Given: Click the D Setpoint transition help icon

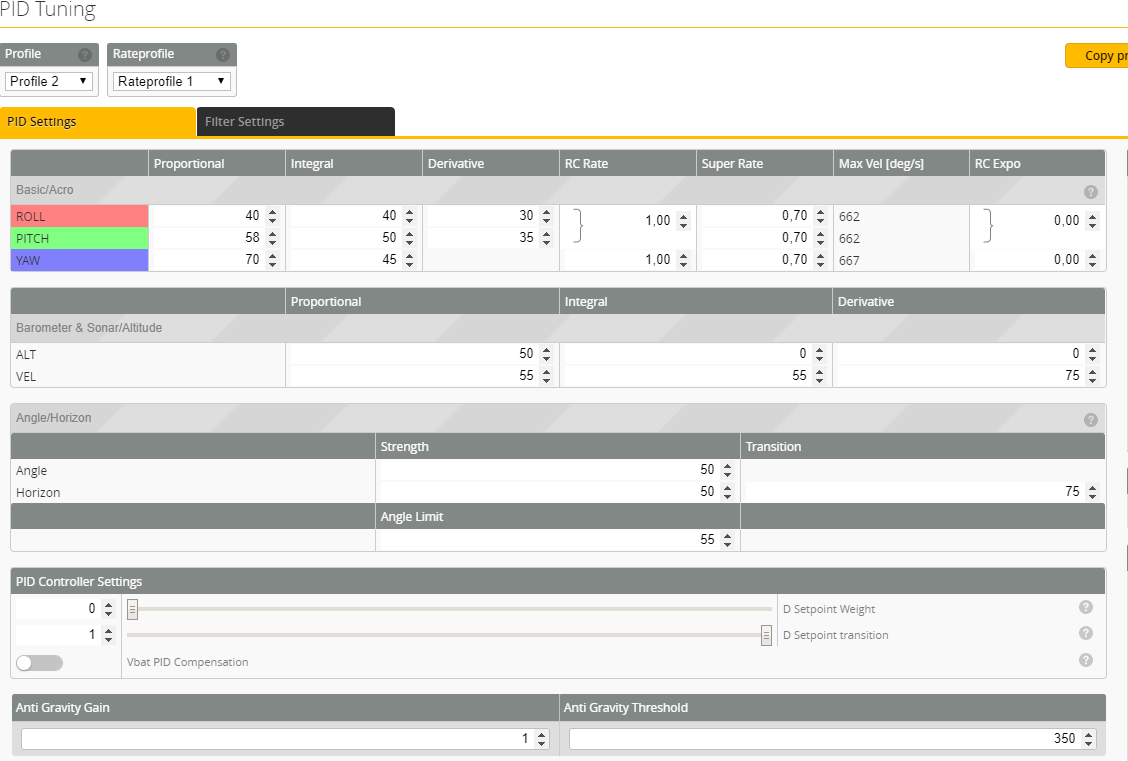Looking at the screenshot, I should pos(1086,633).
